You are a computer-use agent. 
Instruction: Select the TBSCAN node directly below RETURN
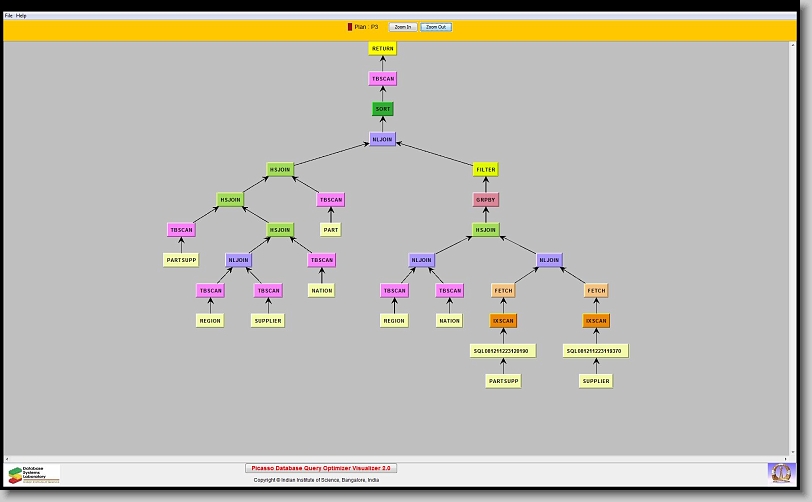(x=383, y=79)
